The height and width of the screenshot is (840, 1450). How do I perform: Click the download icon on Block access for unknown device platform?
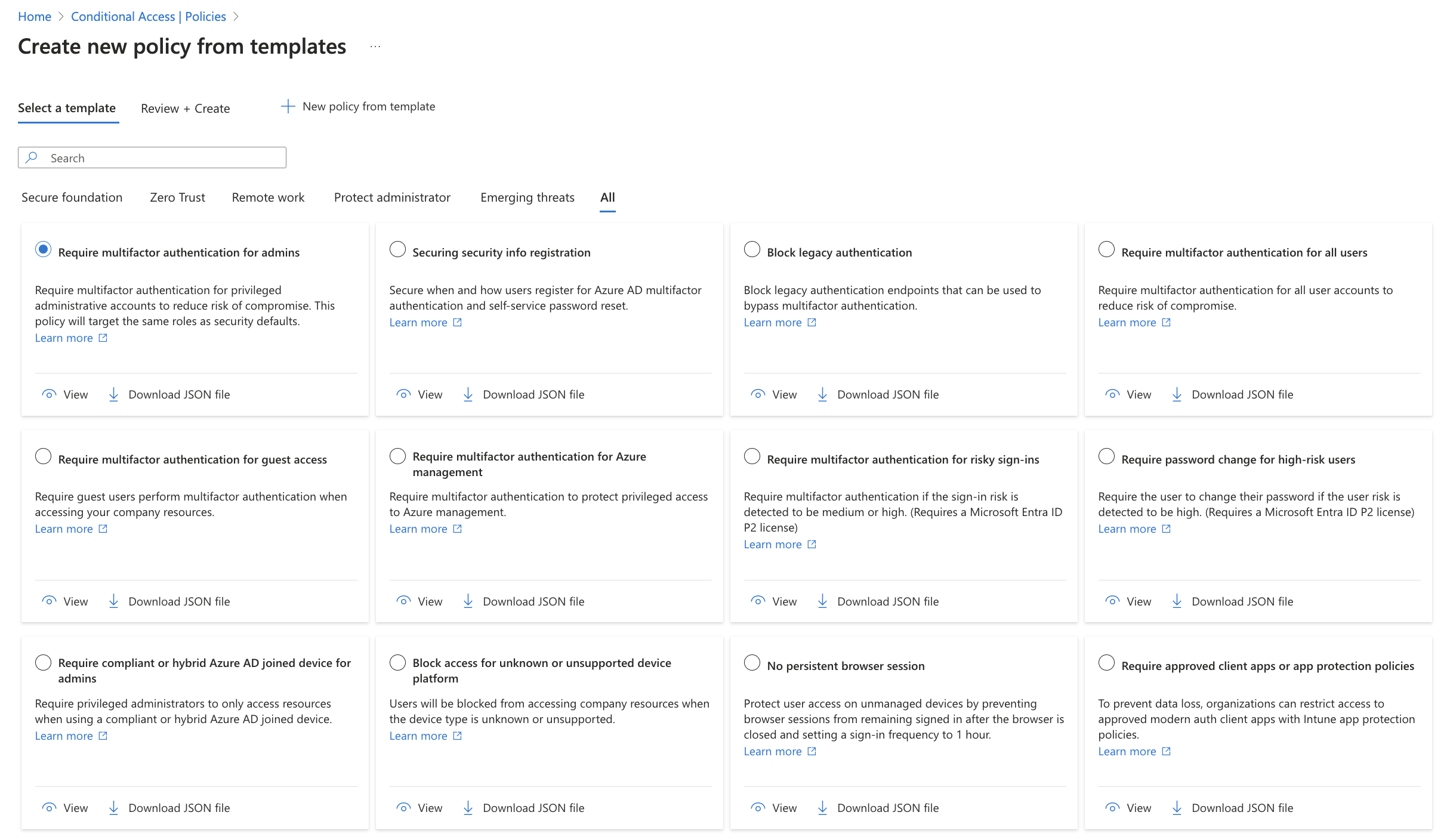(468, 807)
